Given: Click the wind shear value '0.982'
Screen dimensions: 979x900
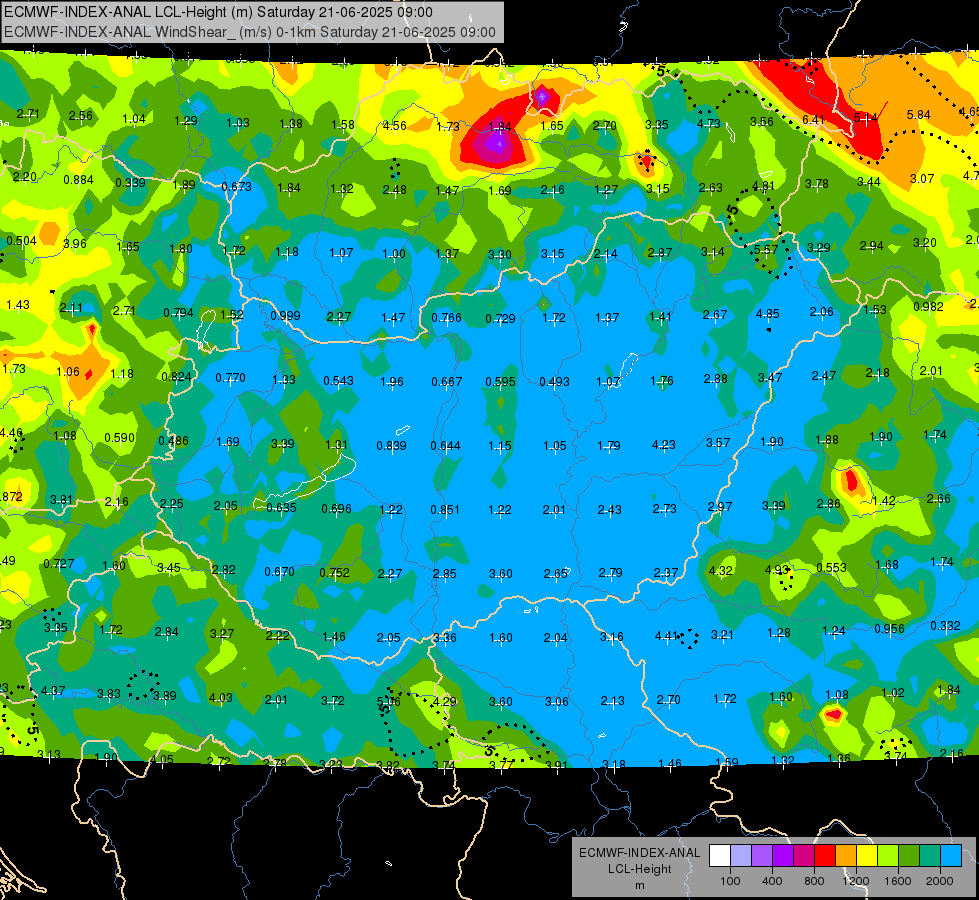Looking at the screenshot, I should [x=928, y=306].
